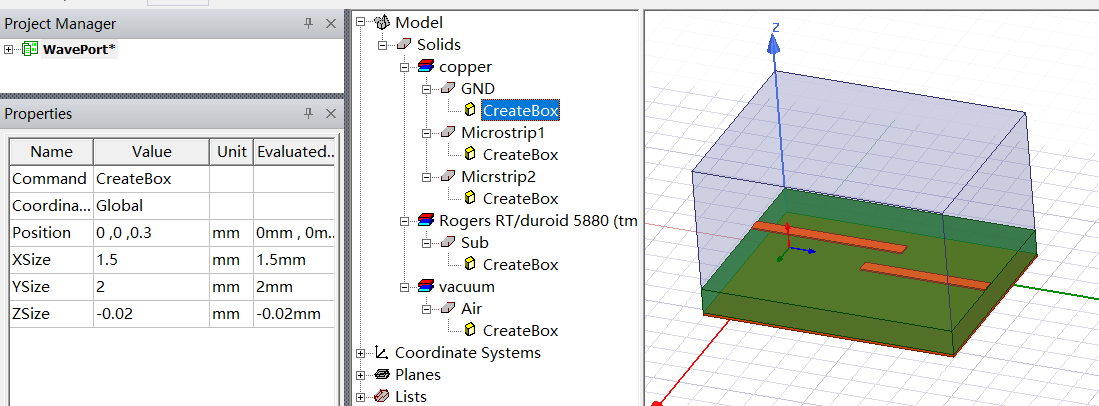The height and width of the screenshot is (406, 1099).
Task: Click the Value column header
Action: tap(151, 151)
